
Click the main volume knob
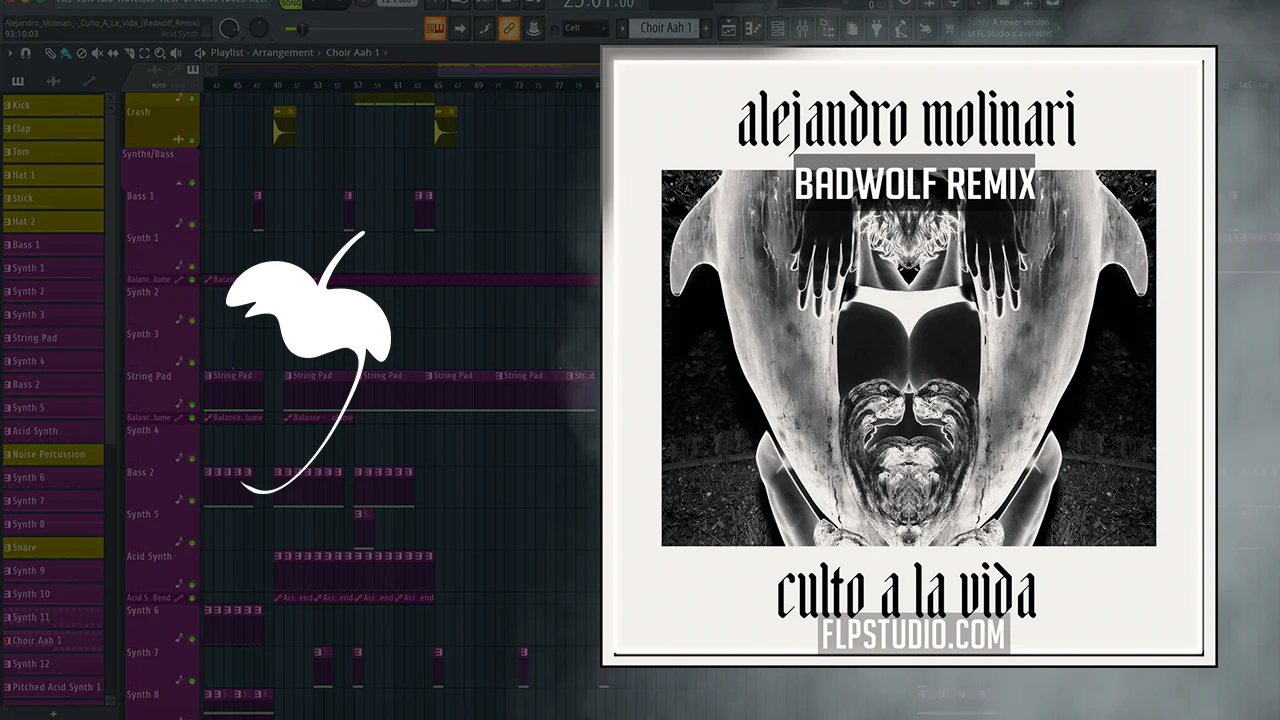coord(229,29)
